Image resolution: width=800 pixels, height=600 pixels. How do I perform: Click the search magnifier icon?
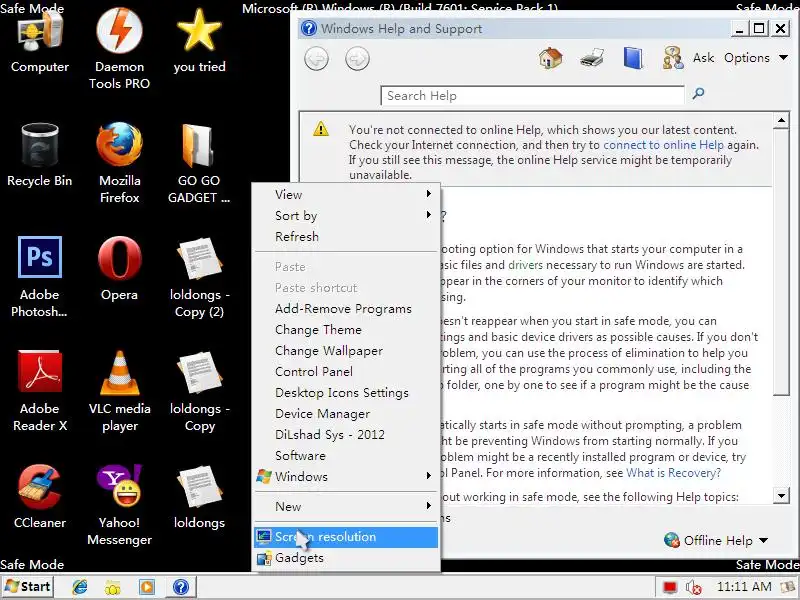coord(698,93)
